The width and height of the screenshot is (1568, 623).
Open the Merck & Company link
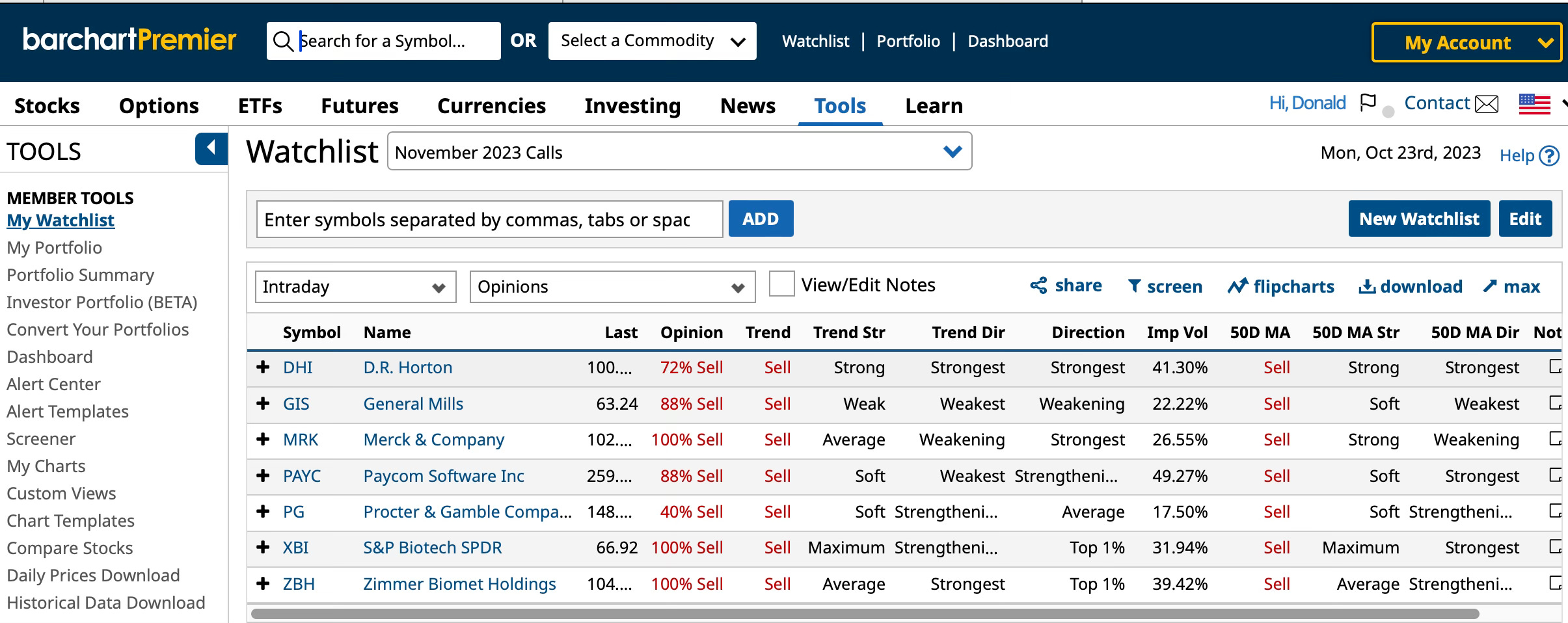point(433,440)
